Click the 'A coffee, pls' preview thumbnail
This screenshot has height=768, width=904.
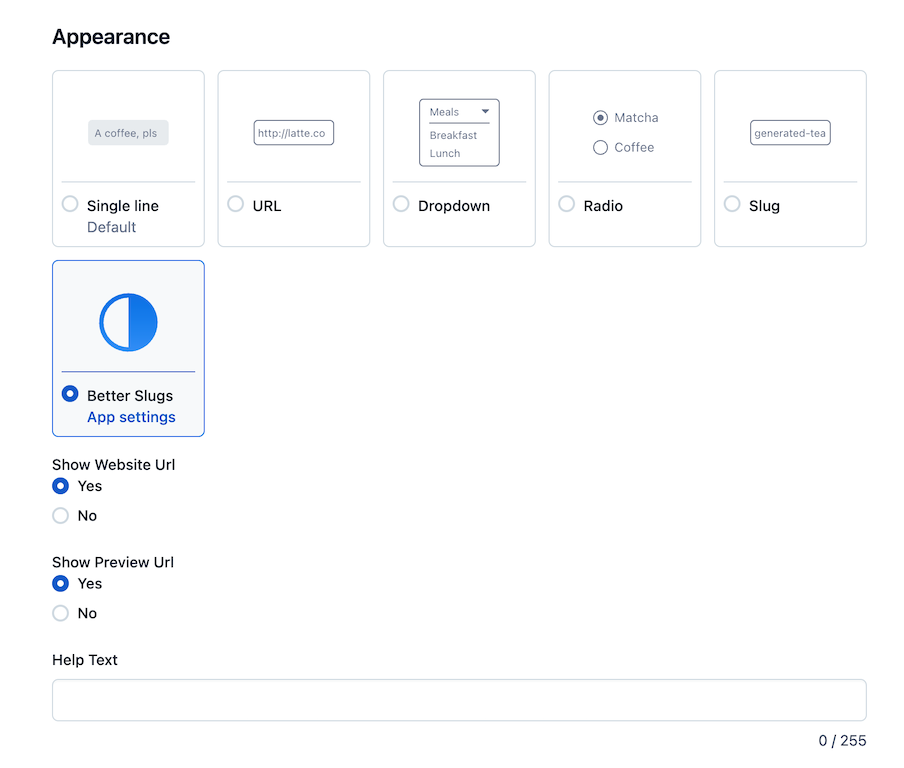click(x=128, y=133)
